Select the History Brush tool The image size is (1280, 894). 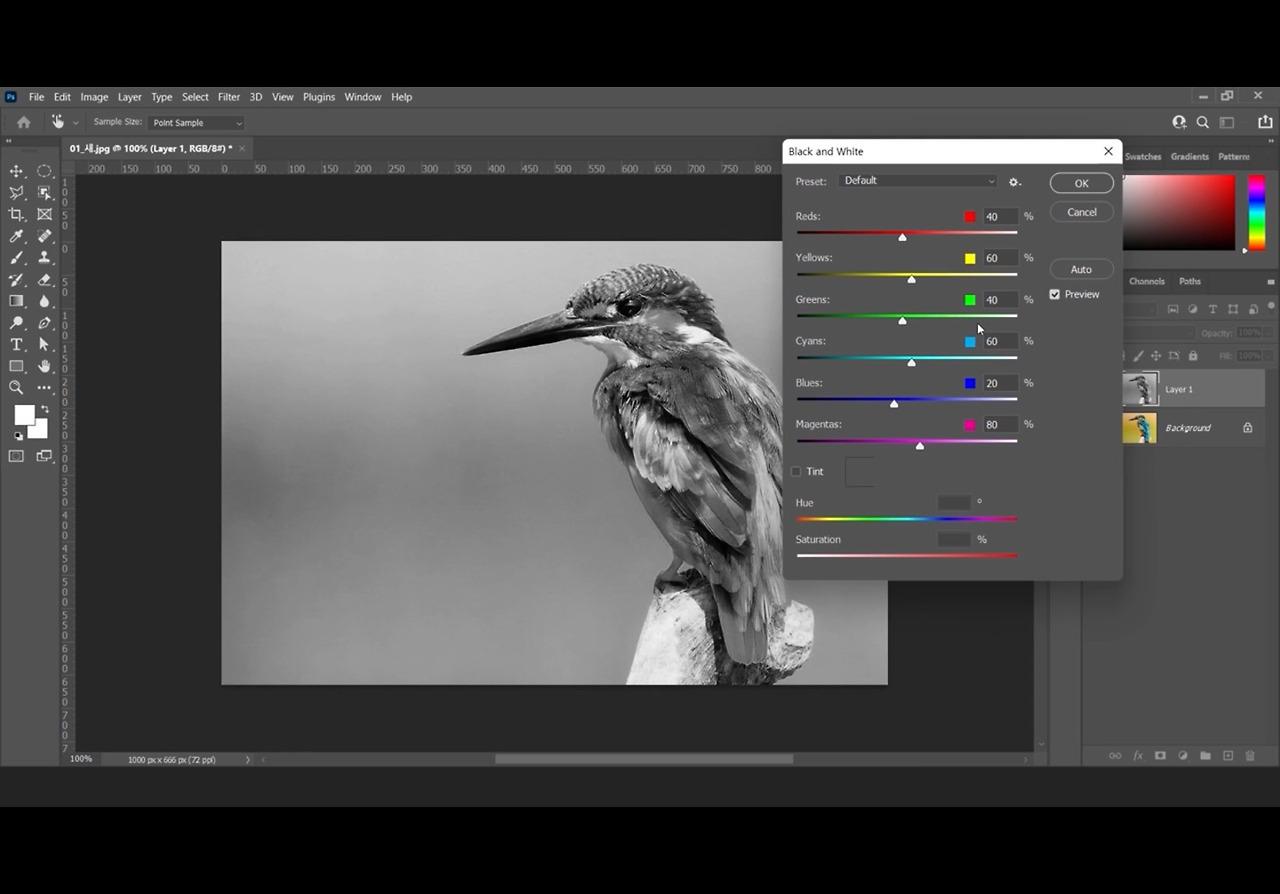(x=17, y=280)
